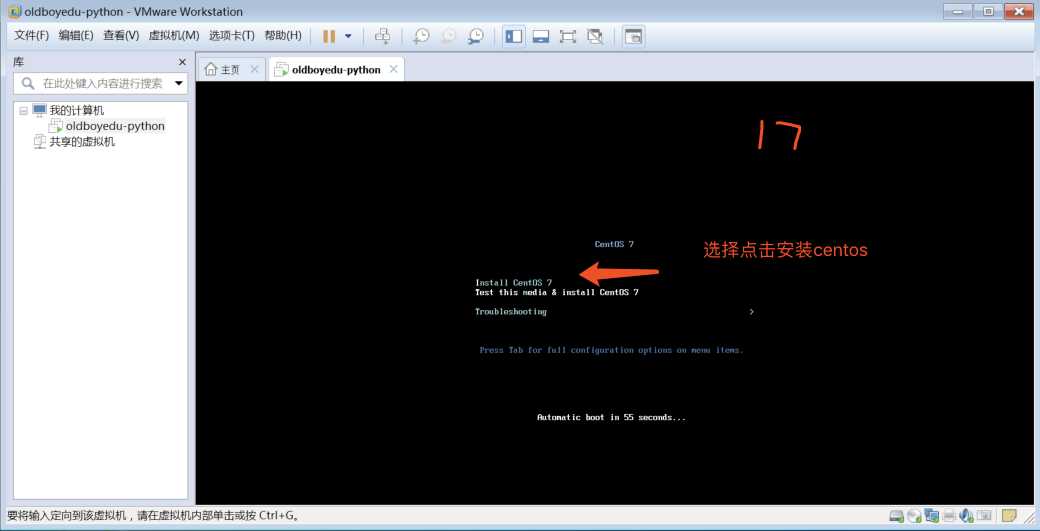Click the Press Tab configuration hint text
The width and height of the screenshot is (1040, 531).
(611, 350)
